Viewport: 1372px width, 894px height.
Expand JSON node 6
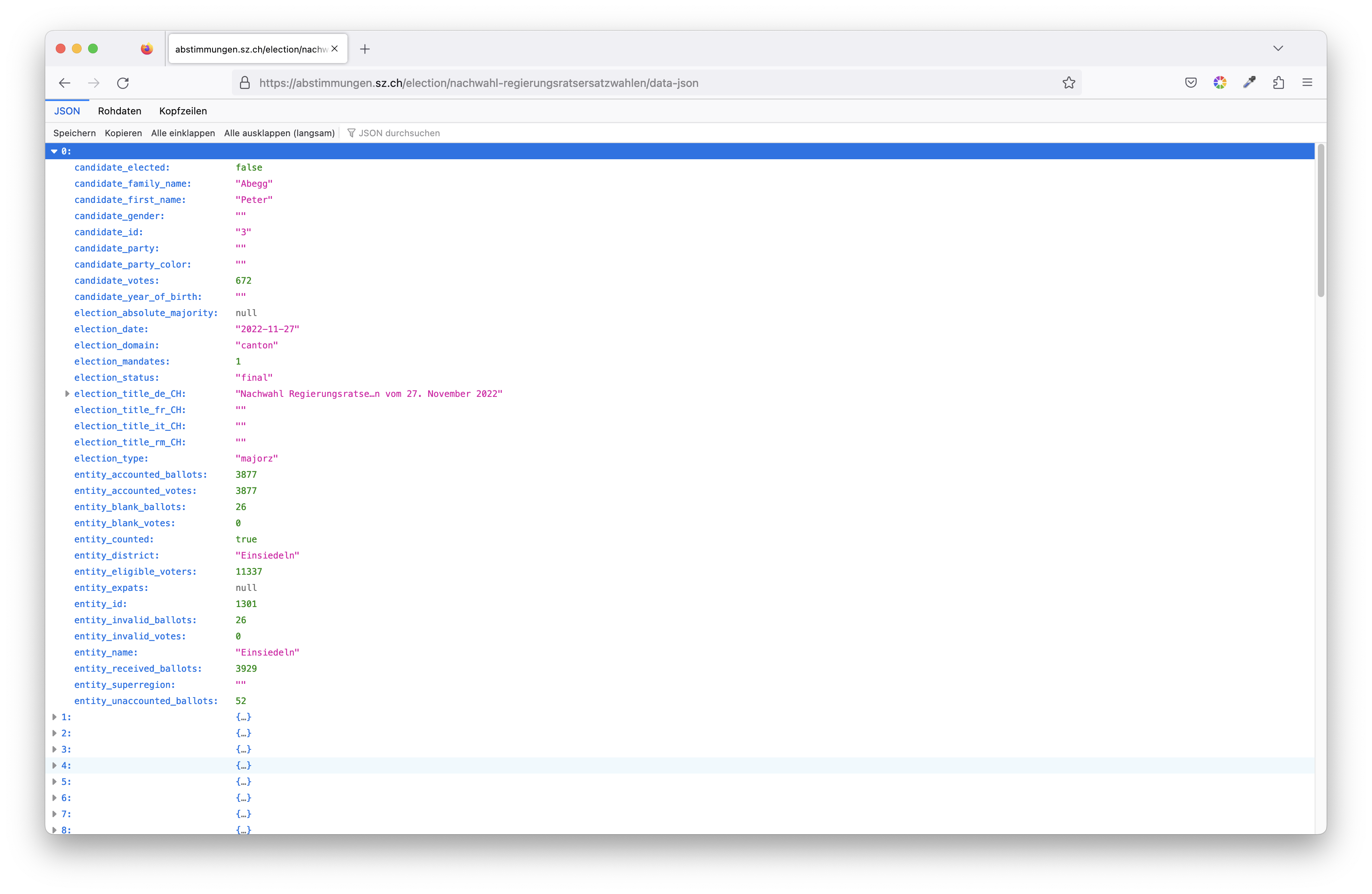(54, 798)
